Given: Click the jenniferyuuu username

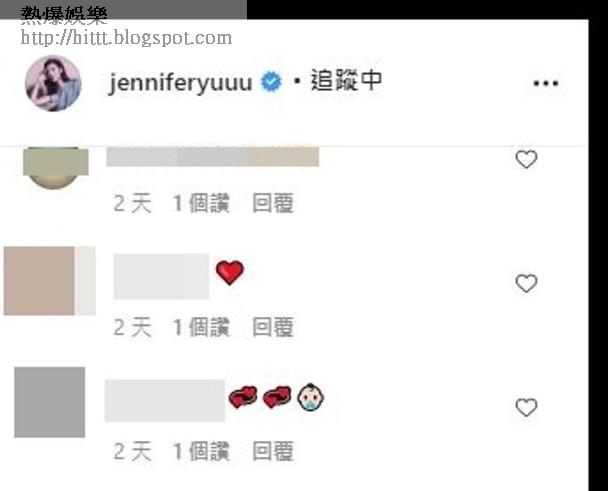Looking at the screenshot, I should 180,82.
